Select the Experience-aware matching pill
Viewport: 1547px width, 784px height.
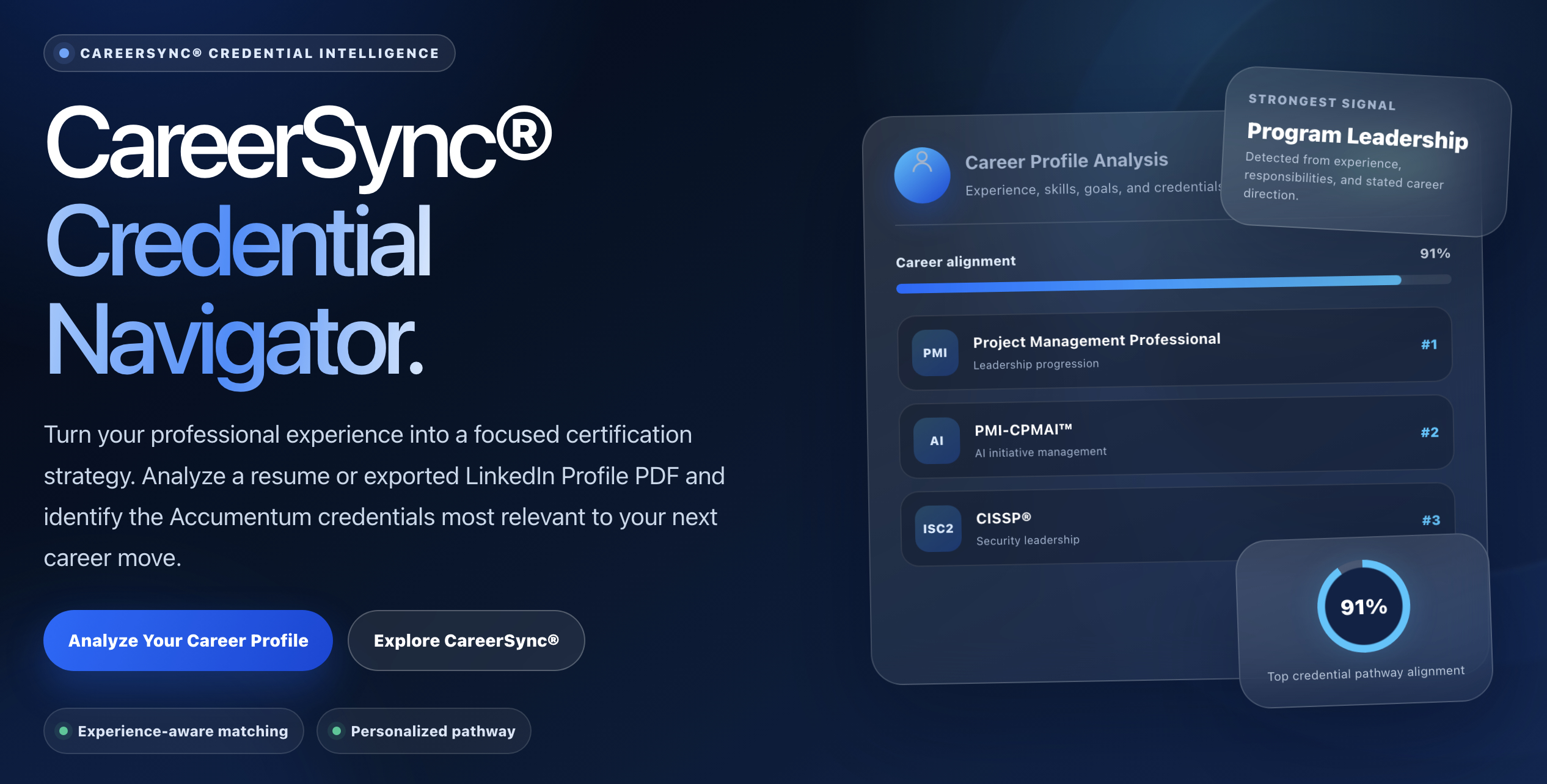click(x=174, y=731)
